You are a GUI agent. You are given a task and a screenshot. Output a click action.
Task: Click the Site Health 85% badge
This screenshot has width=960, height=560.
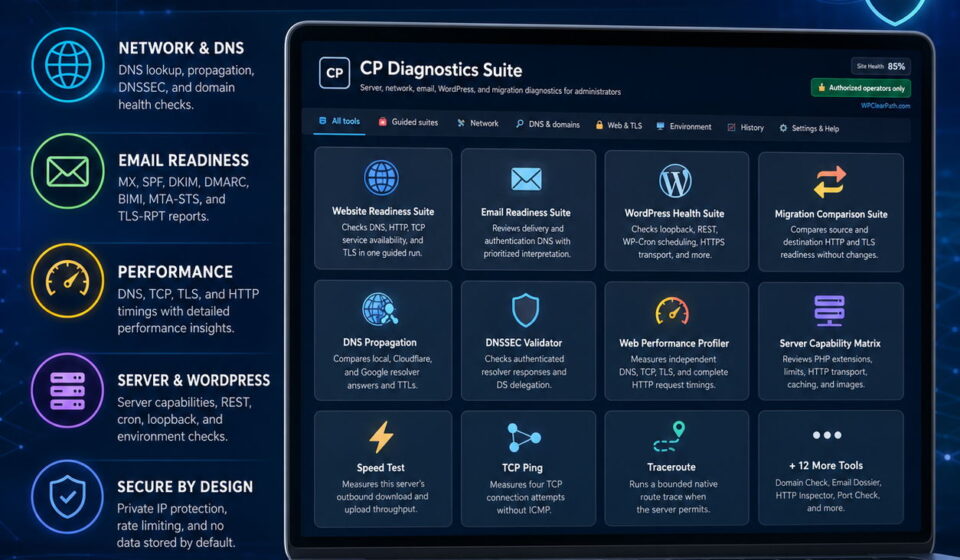[880, 66]
